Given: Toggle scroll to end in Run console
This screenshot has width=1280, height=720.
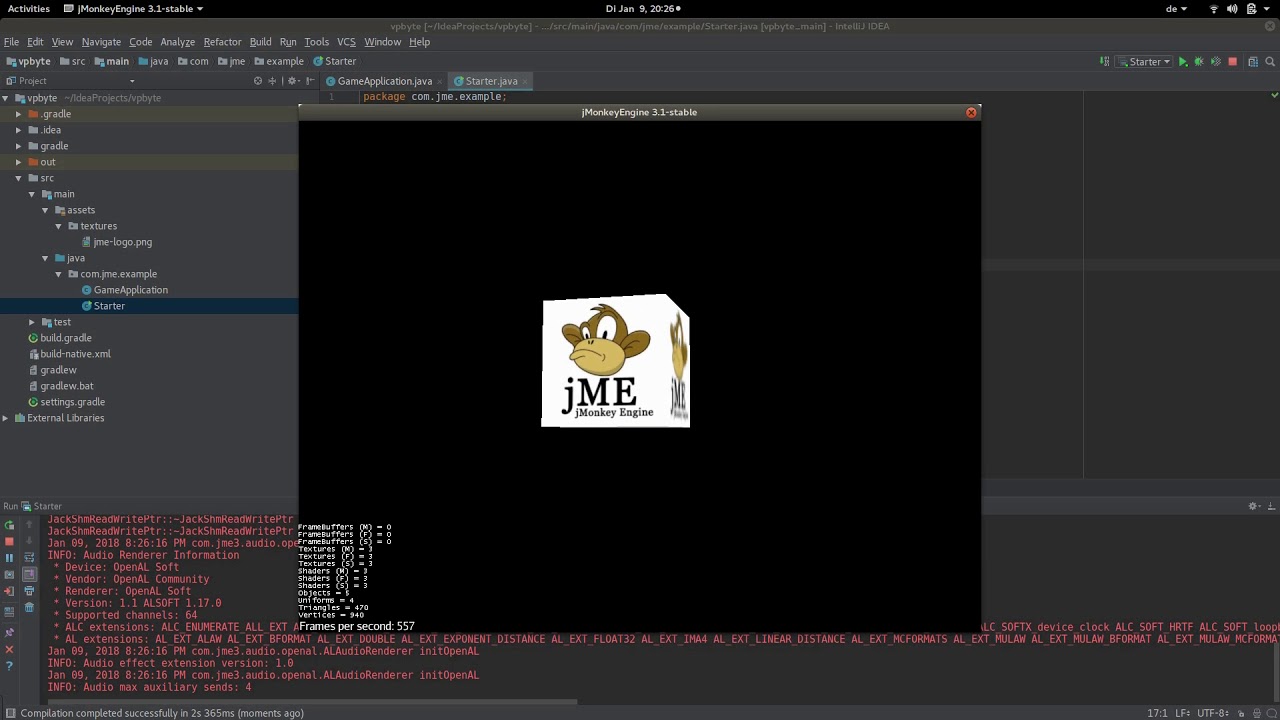Looking at the screenshot, I should point(29,574).
